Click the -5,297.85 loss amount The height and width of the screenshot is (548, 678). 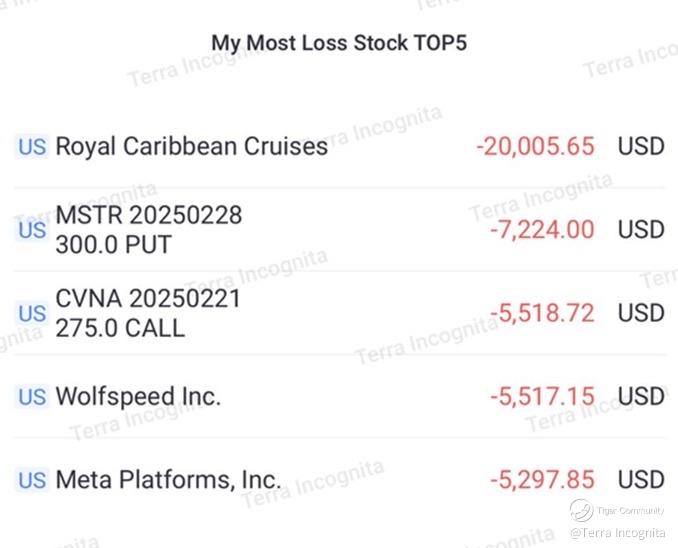(x=542, y=480)
